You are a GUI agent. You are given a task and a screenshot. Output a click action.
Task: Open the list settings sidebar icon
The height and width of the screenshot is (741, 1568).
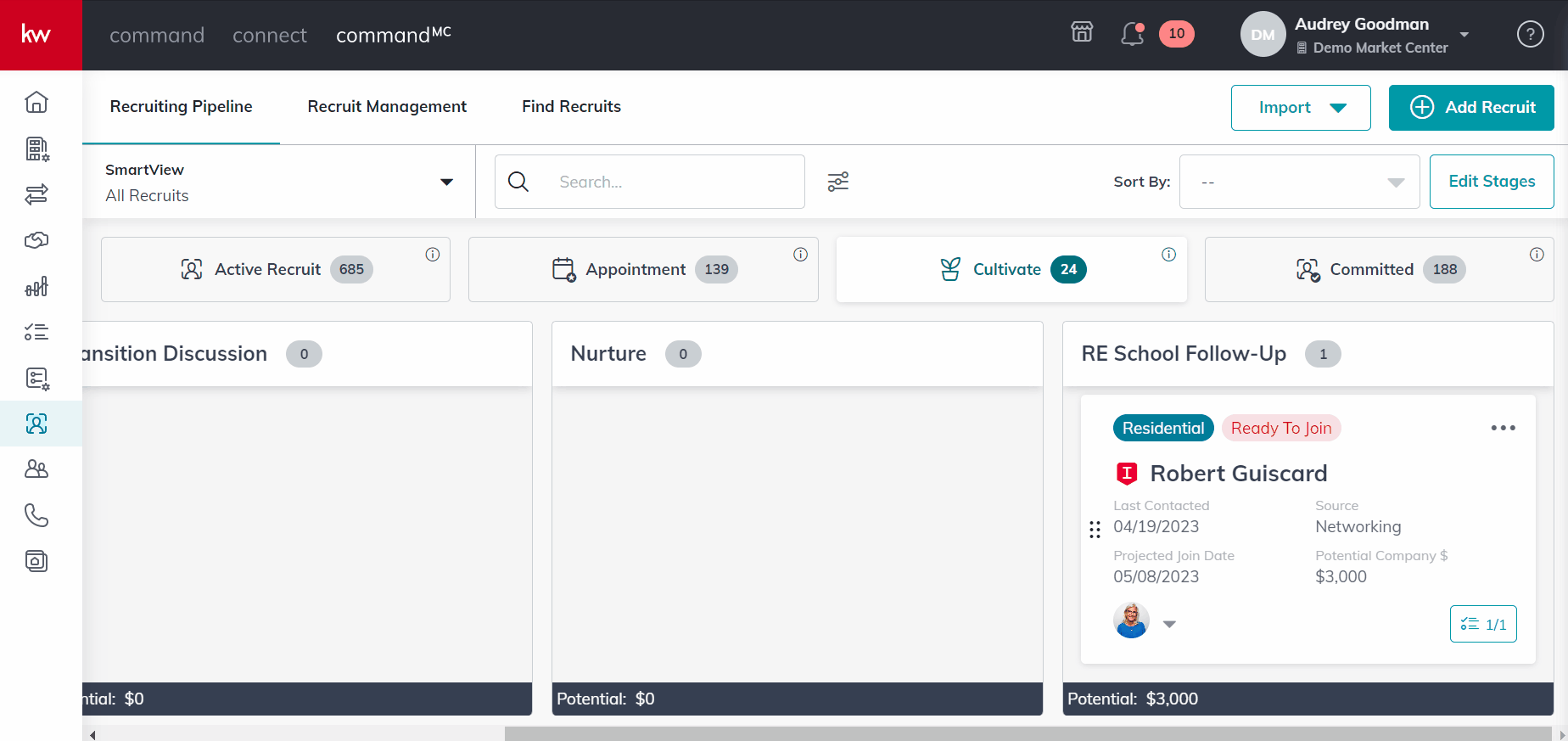point(36,378)
